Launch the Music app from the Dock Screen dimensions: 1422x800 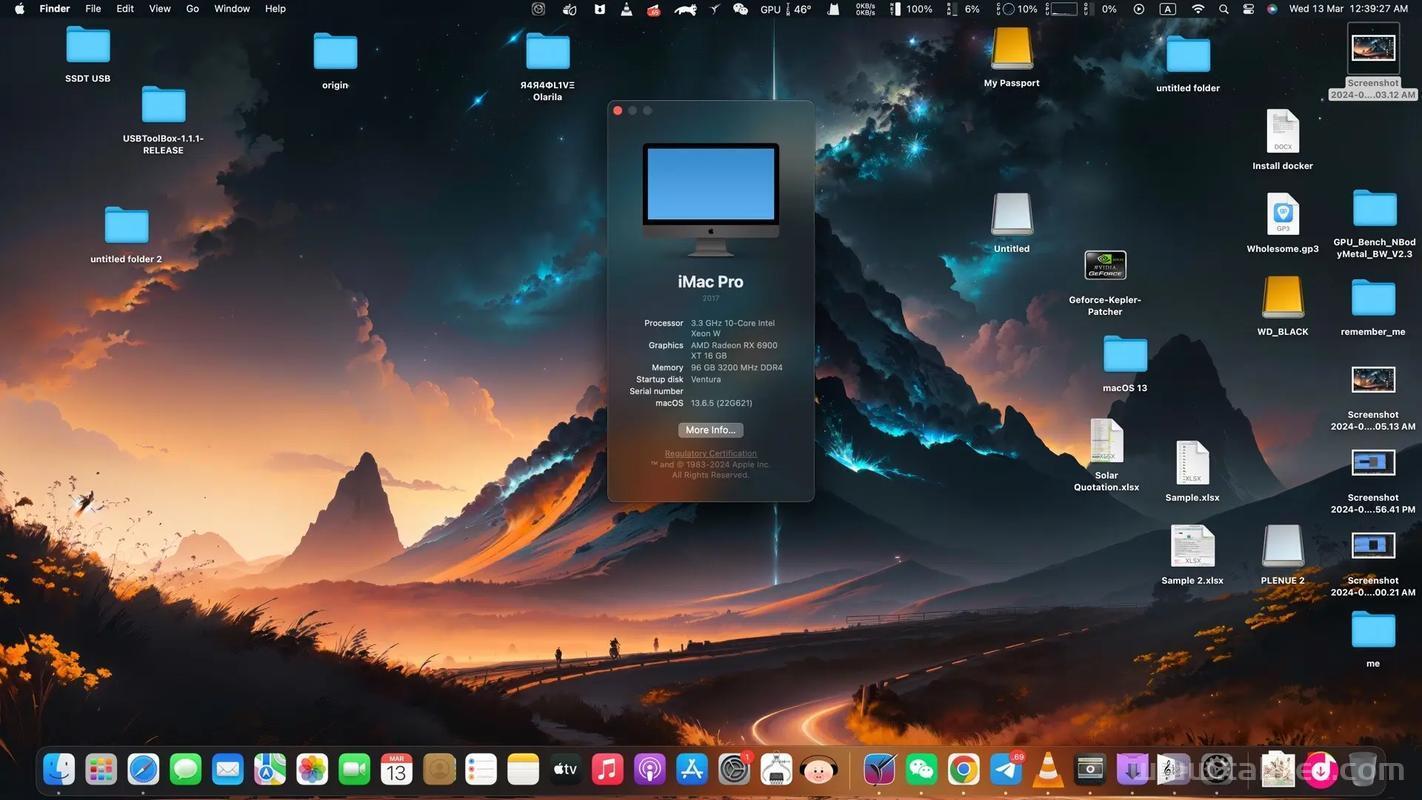[607, 769]
